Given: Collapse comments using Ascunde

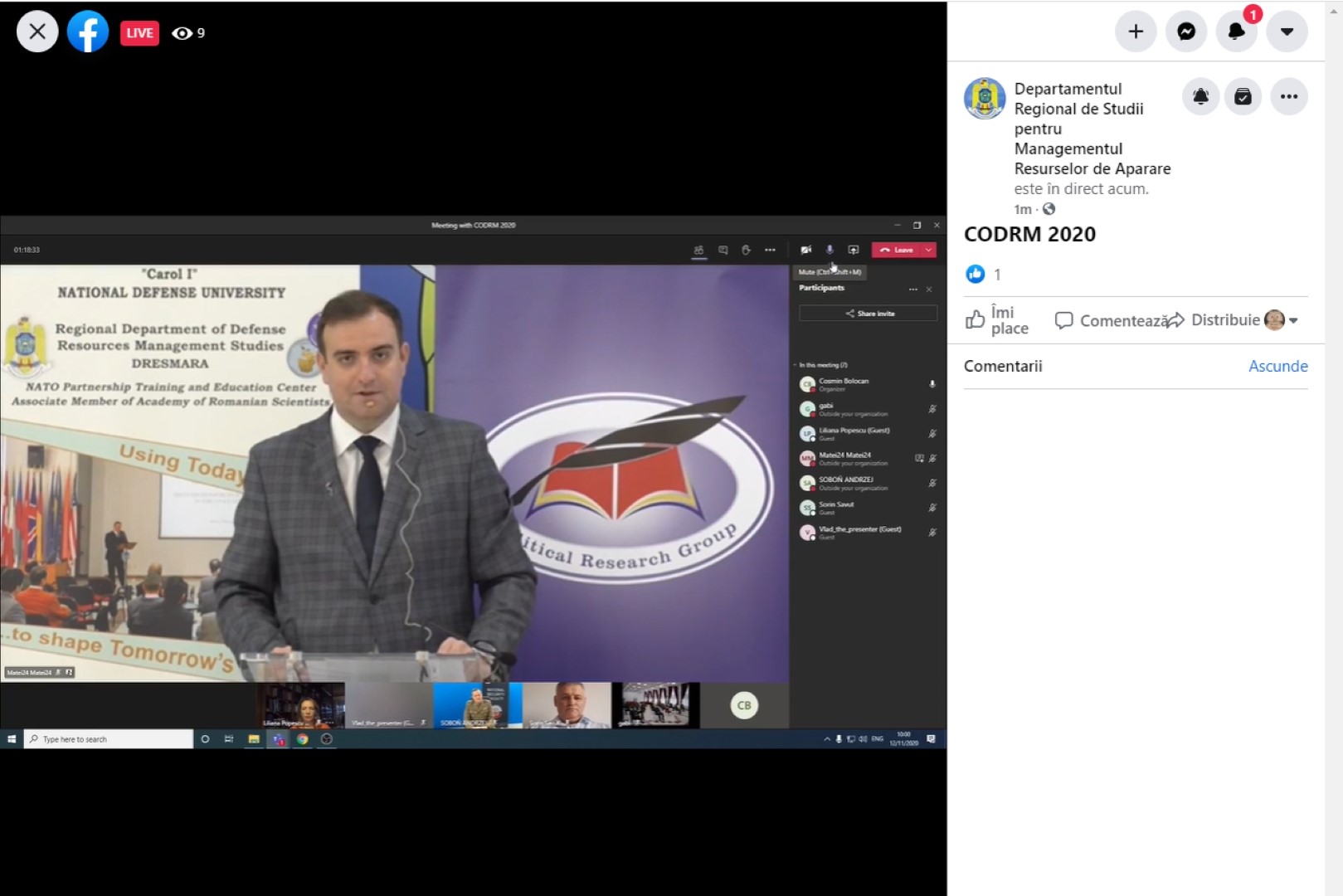Looking at the screenshot, I should pyautogui.click(x=1277, y=366).
